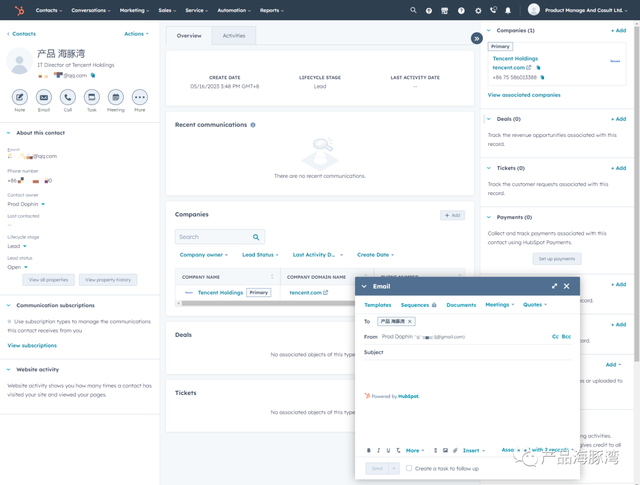
Task: Open the Automation menu
Action: [x=234, y=10]
